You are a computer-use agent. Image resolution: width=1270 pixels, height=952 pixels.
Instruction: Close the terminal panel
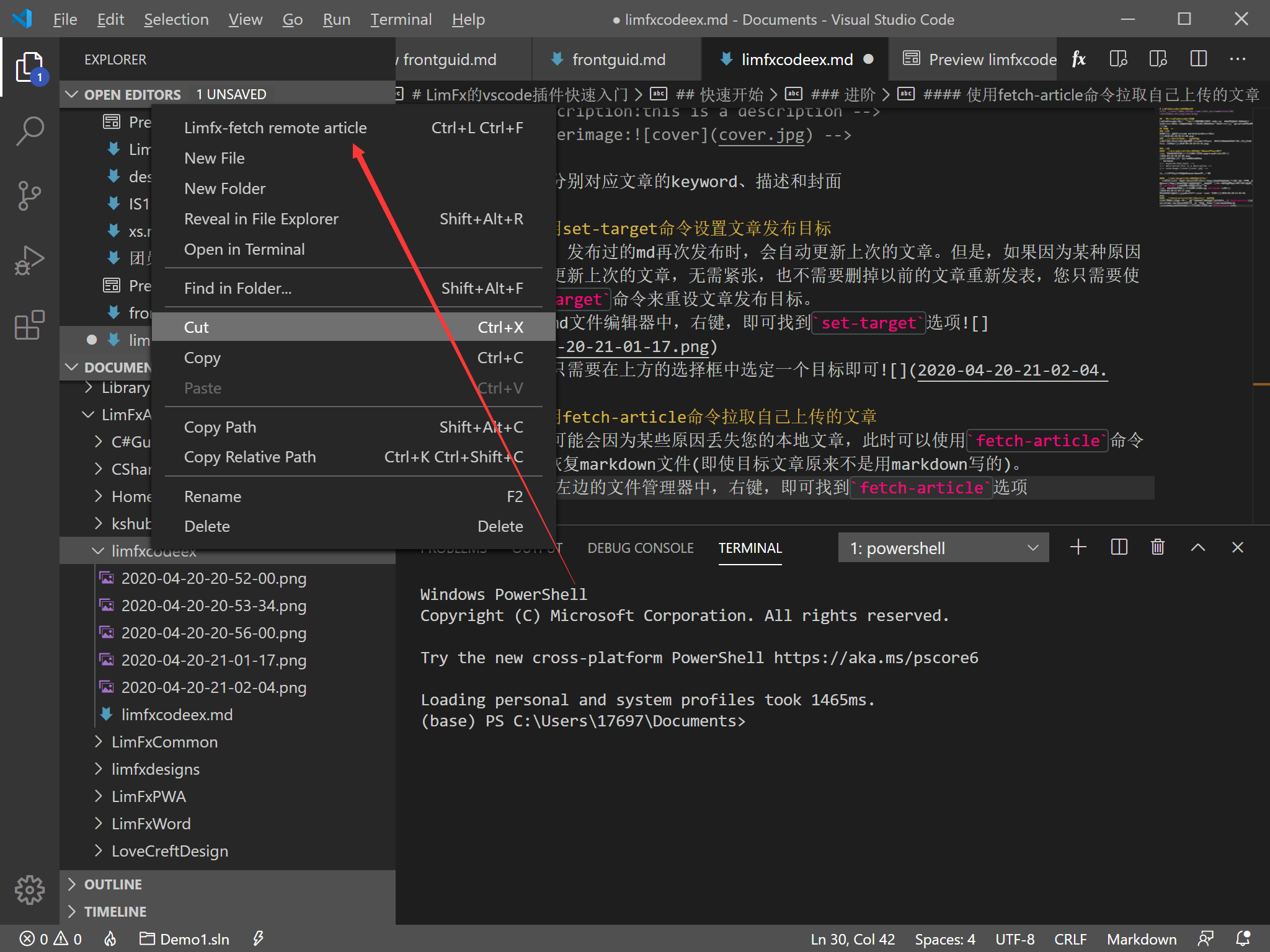point(1238,547)
